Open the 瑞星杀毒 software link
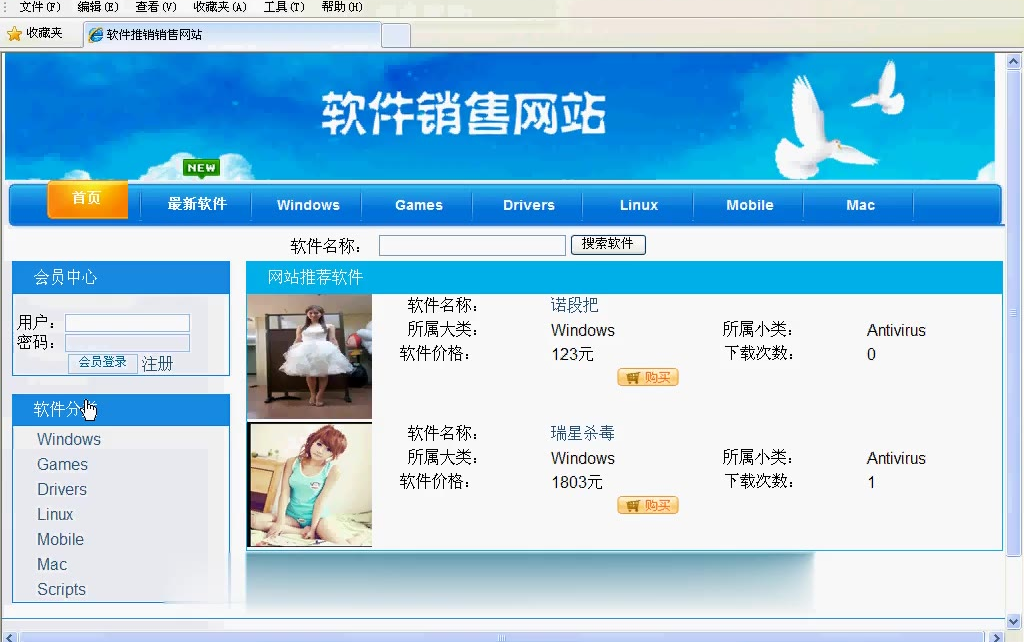 (583, 433)
